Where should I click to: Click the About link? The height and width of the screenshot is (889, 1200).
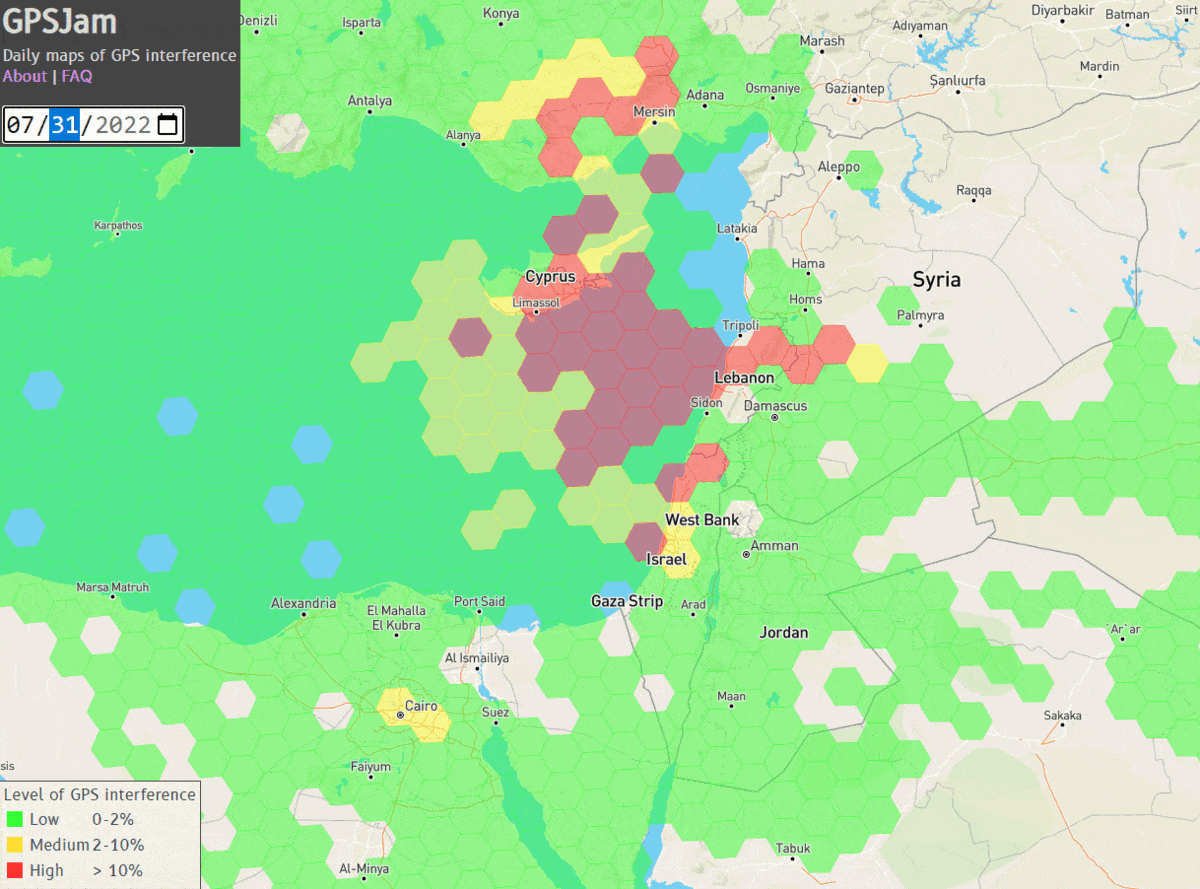(24, 75)
